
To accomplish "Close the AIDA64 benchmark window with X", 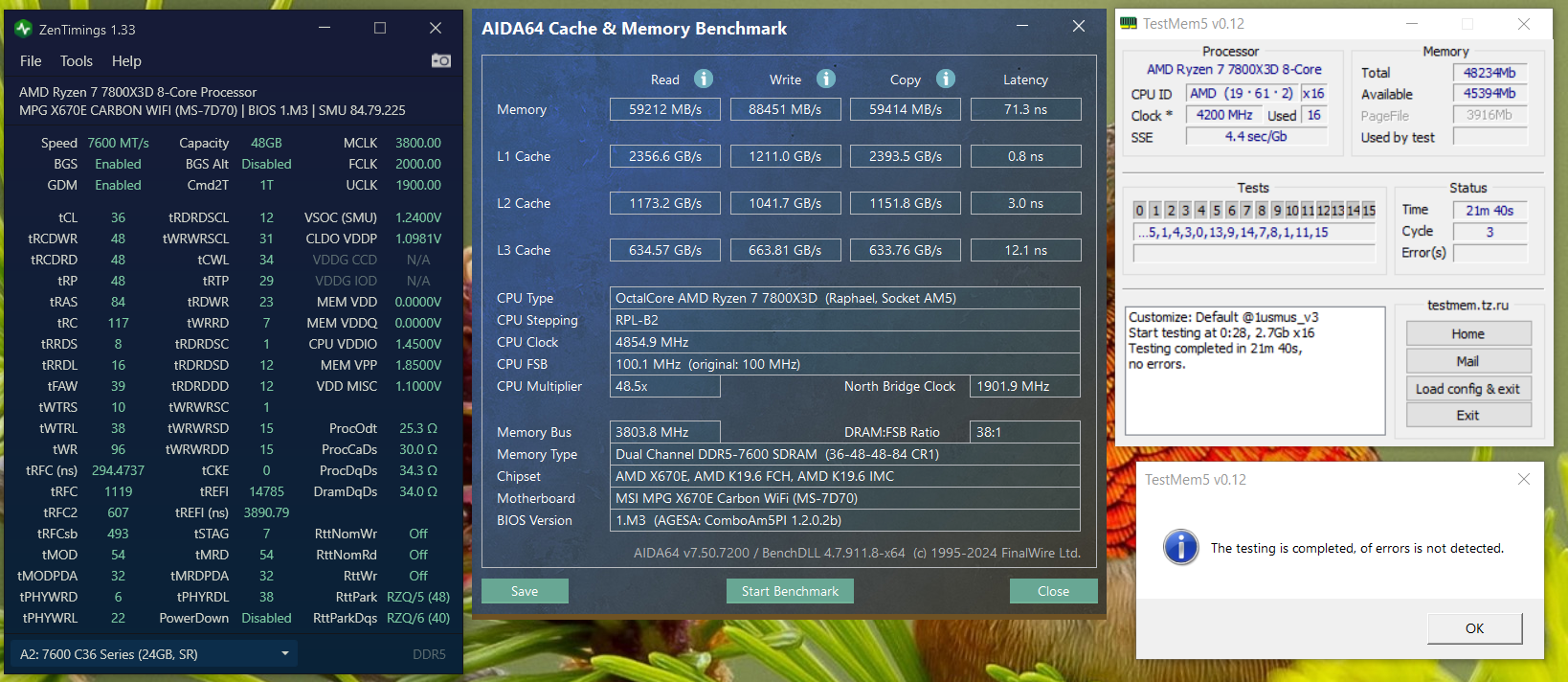I will [1079, 27].
